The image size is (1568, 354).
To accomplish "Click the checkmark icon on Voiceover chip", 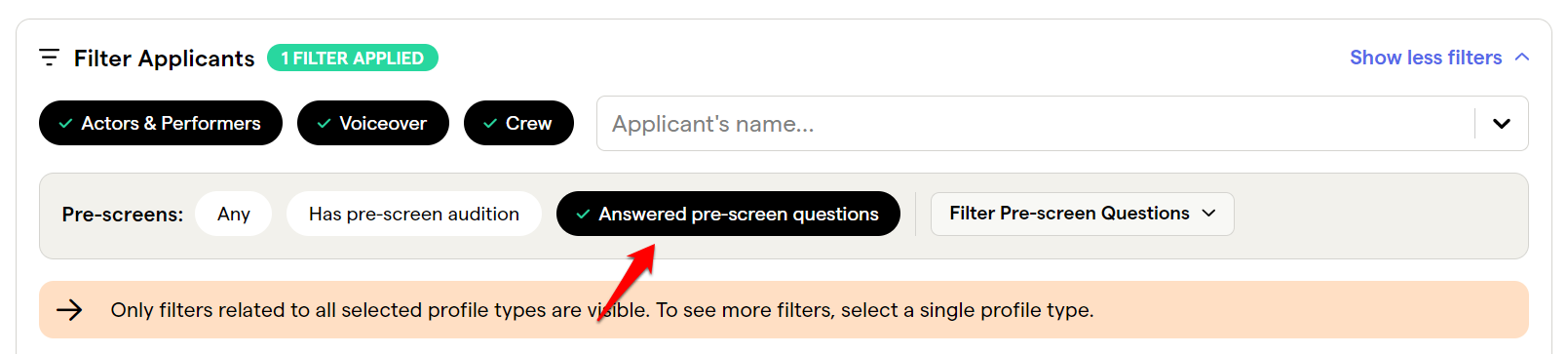I will (324, 124).
